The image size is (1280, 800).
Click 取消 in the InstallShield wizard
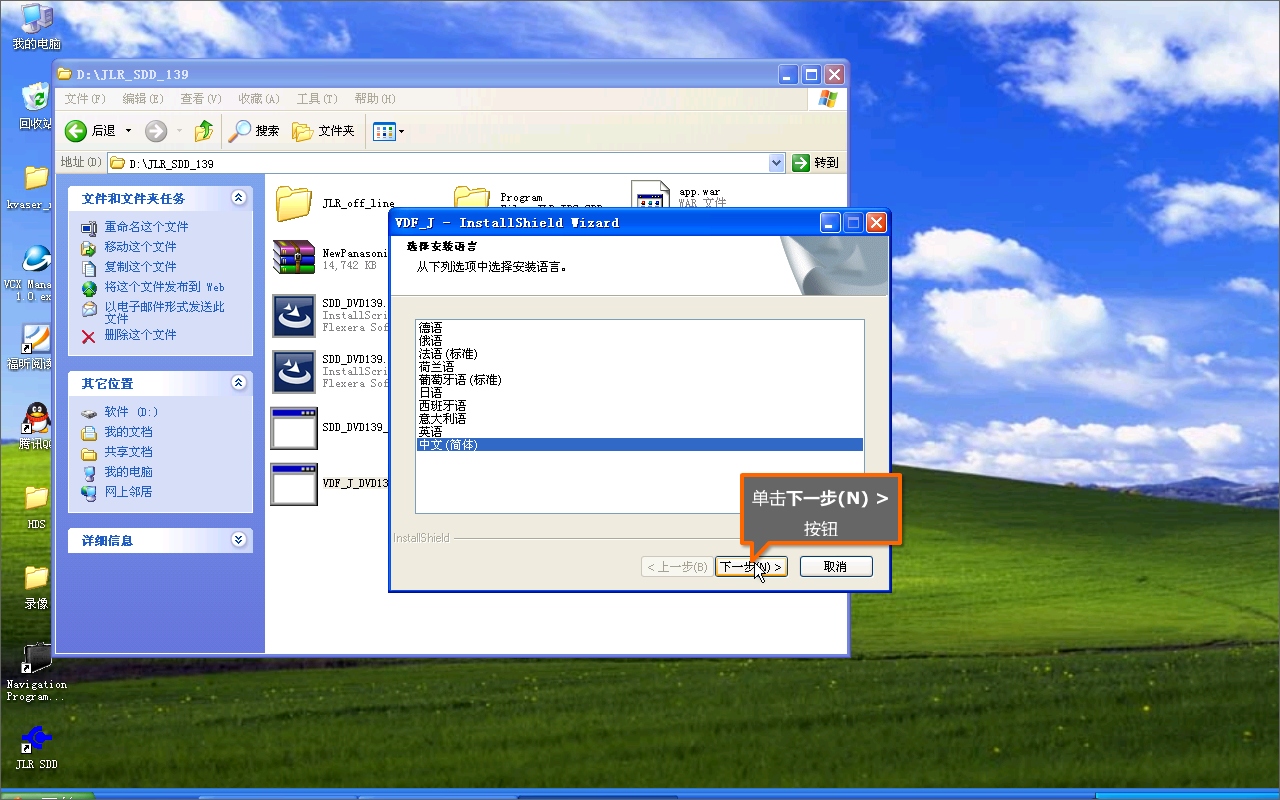[x=836, y=567]
